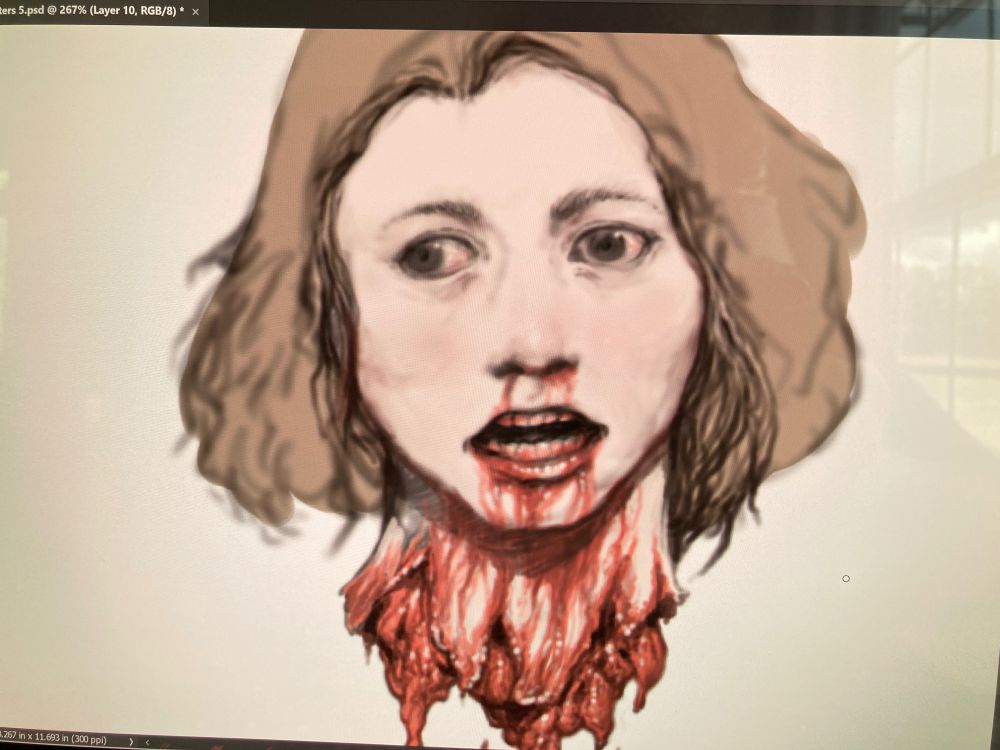1000x750 pixels.
Task: Click the severed head artwork on the canvas
Action: (x=520, y=389)
